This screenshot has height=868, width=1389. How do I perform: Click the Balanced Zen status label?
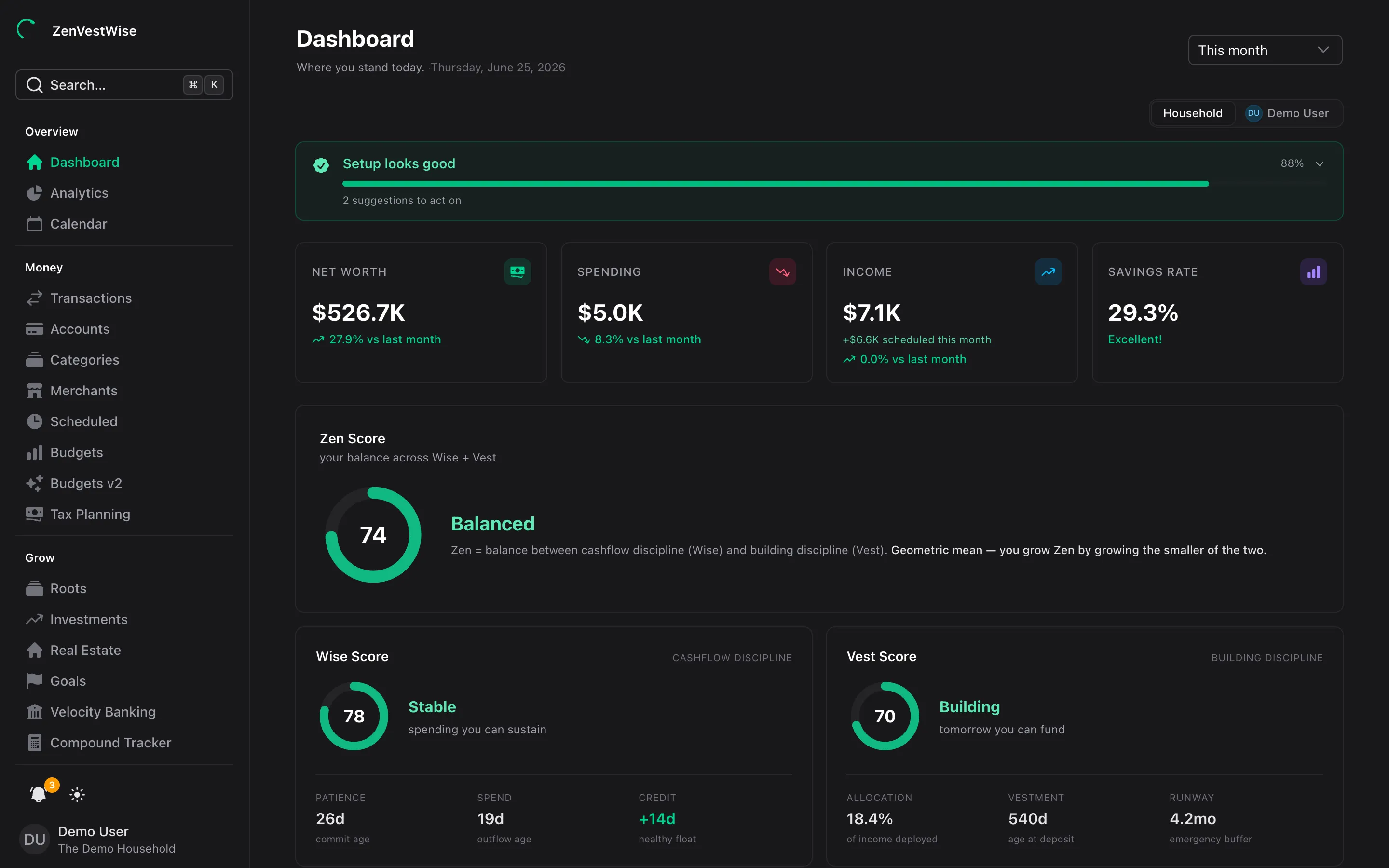[x=492, y=524]
